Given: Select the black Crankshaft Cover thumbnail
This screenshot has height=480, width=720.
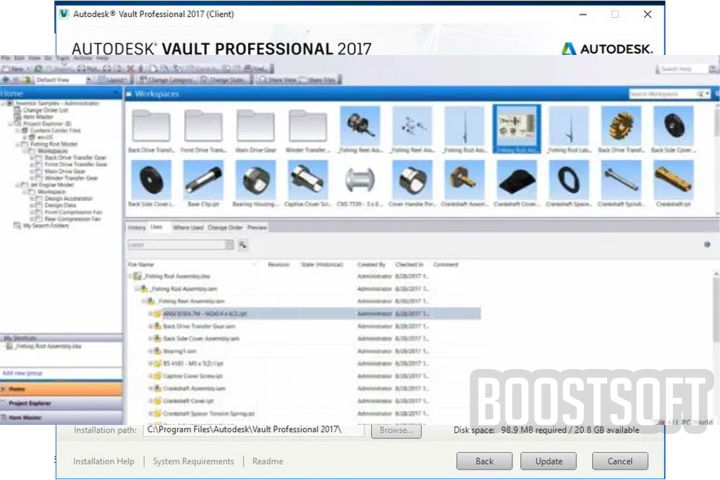Looking at the screenshot, I should [x=517, y=180].
